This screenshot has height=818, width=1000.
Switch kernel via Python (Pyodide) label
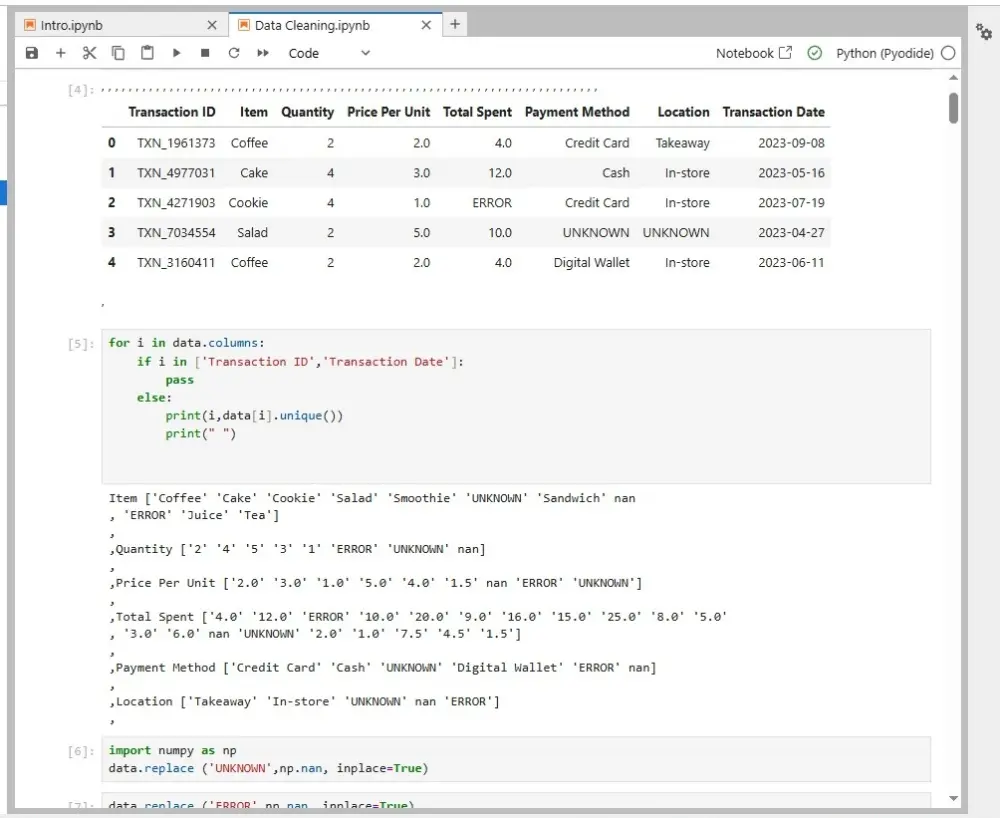coord(885,53)
